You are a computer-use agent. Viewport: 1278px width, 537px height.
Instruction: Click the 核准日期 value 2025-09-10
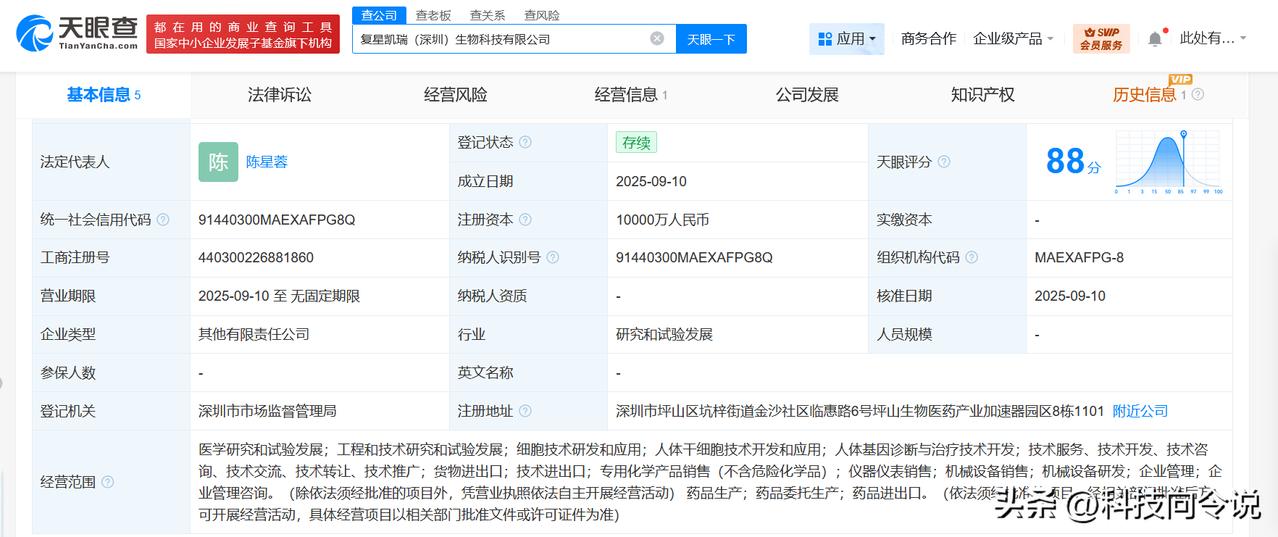(1070, 296)
